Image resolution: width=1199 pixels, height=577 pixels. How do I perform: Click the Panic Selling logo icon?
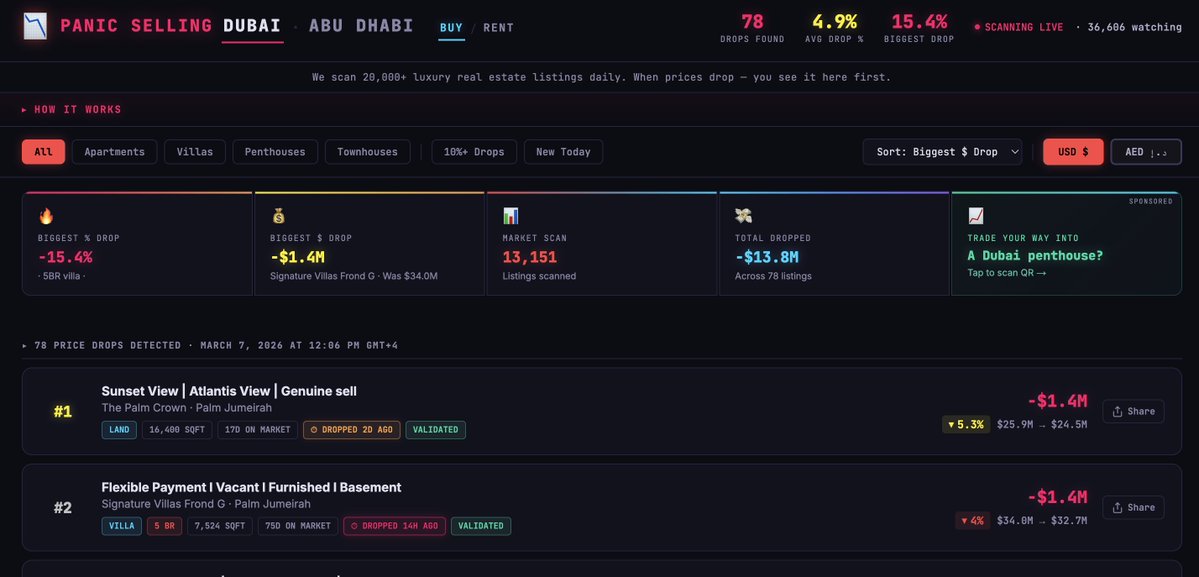click(x=34, y=26)
